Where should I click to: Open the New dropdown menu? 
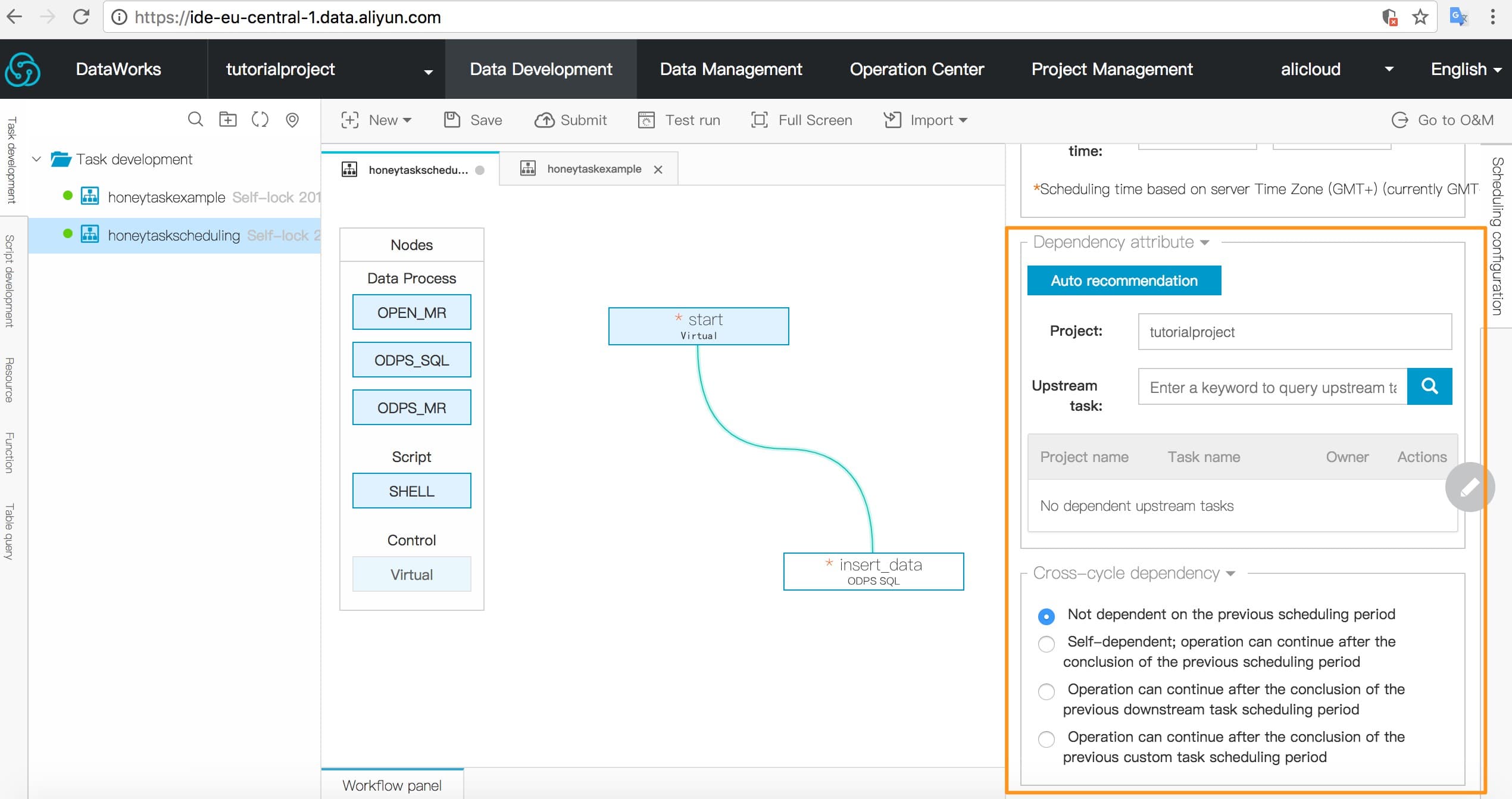[376, 120]
